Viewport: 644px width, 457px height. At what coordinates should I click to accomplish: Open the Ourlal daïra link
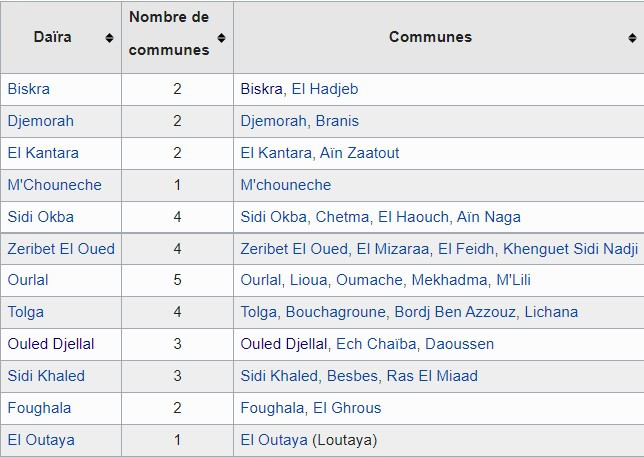[x=28, y=280]
